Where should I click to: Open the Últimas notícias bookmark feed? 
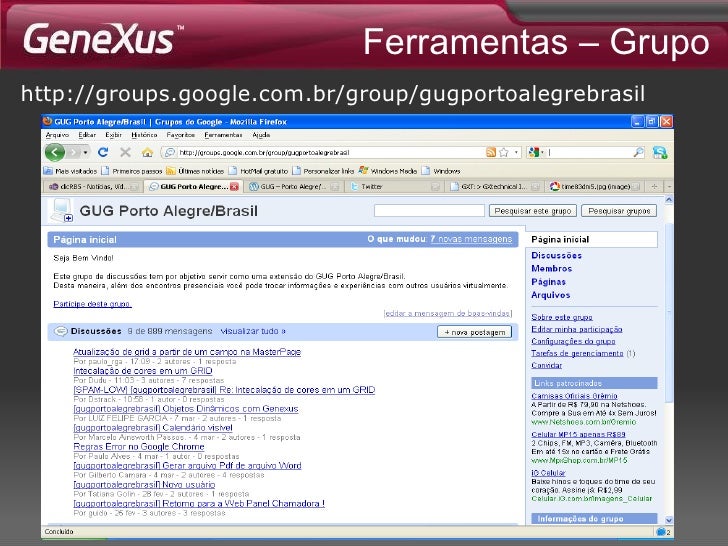pos(195,171)
